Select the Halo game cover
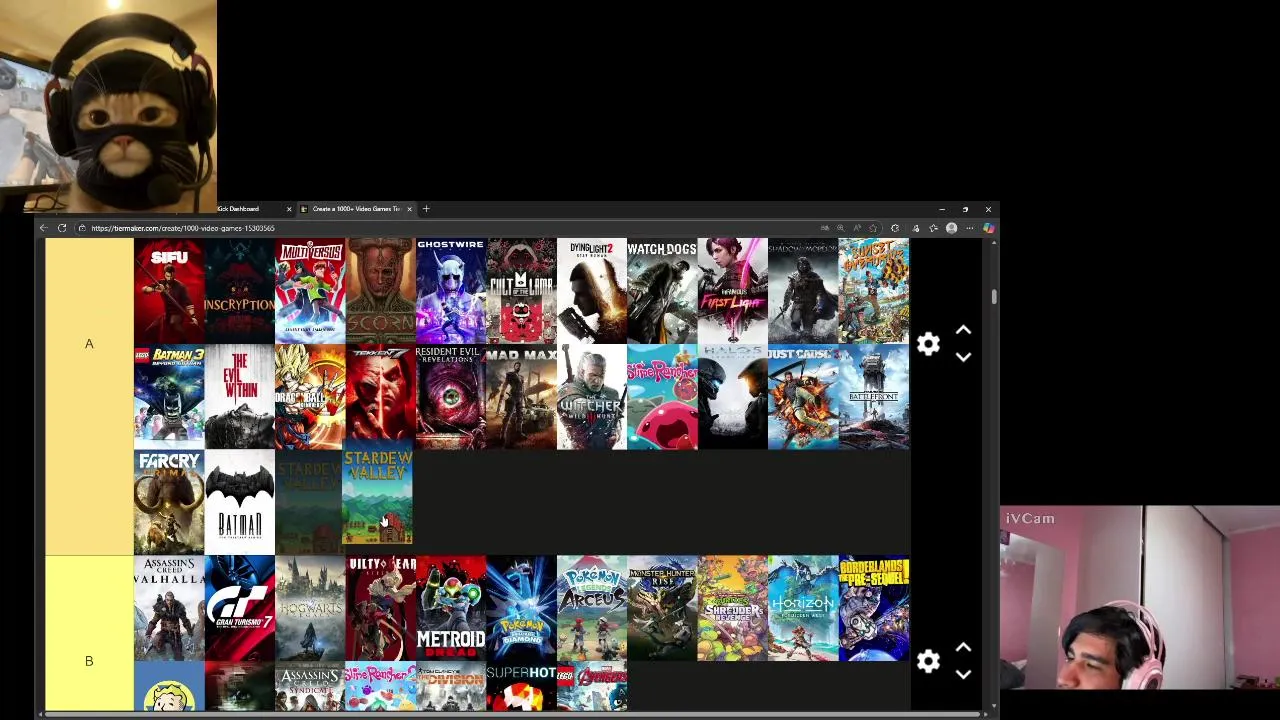Viewport: 1280px width, 720px height. (x=733, y=397)
